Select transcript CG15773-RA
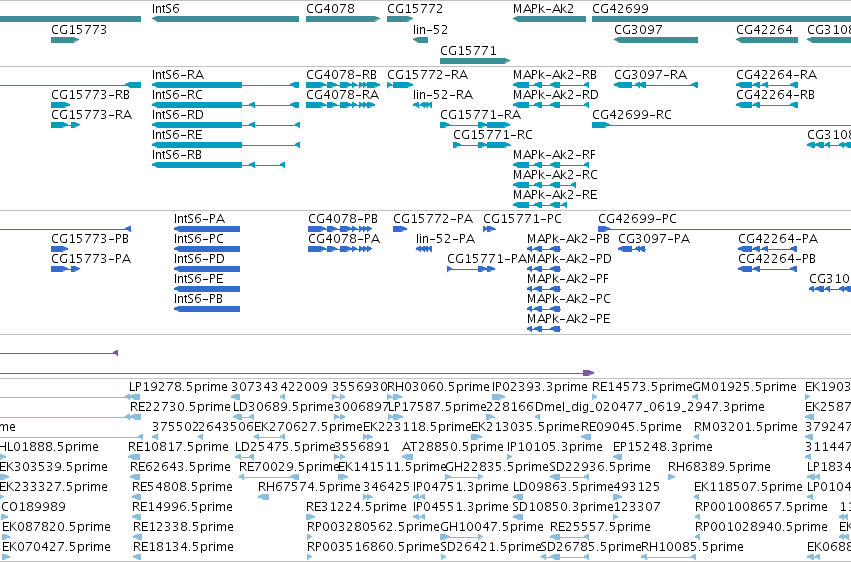The width and height of the screenshot is (851, 562). 65,125
